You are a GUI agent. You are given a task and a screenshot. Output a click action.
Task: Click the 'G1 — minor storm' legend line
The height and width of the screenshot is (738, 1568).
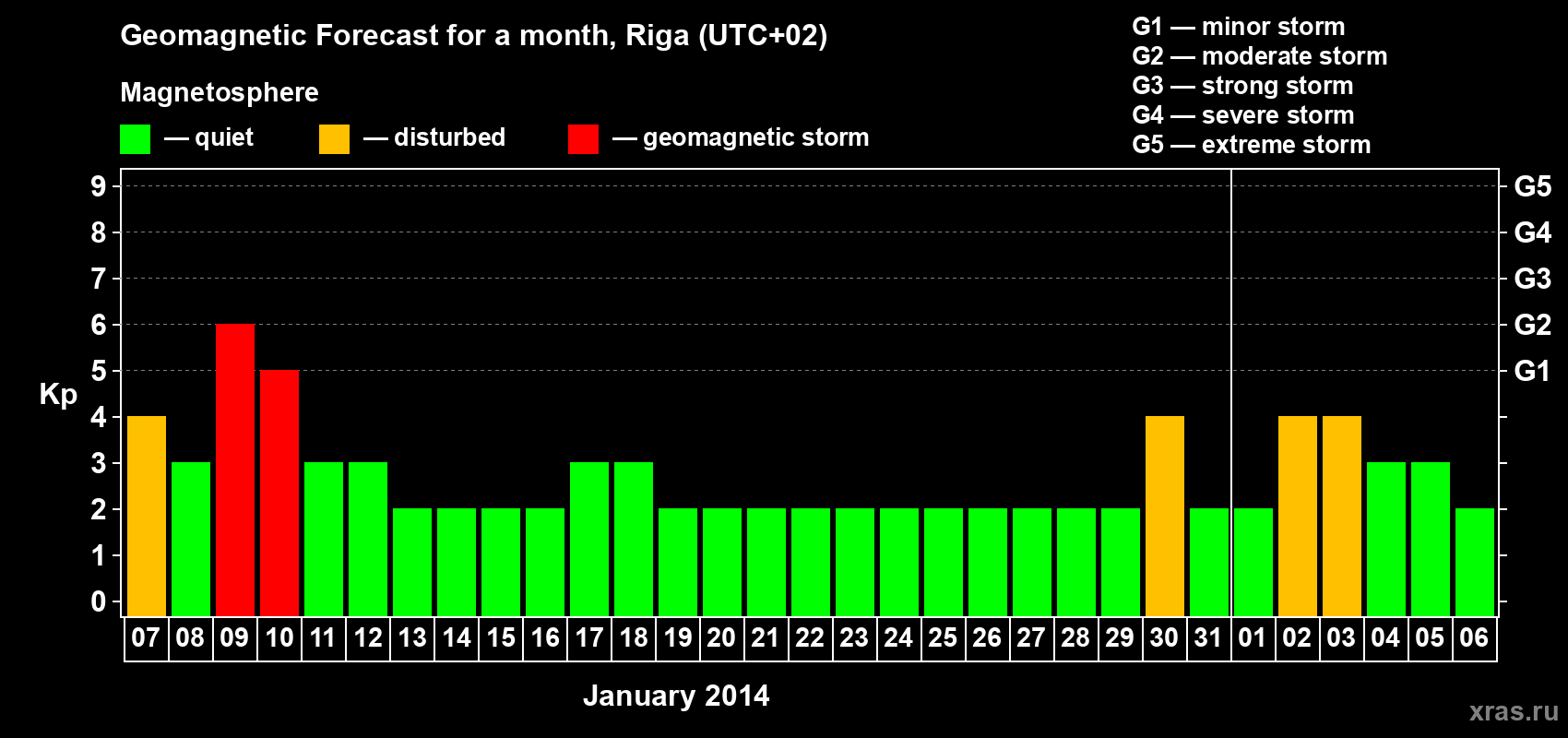1239,27
